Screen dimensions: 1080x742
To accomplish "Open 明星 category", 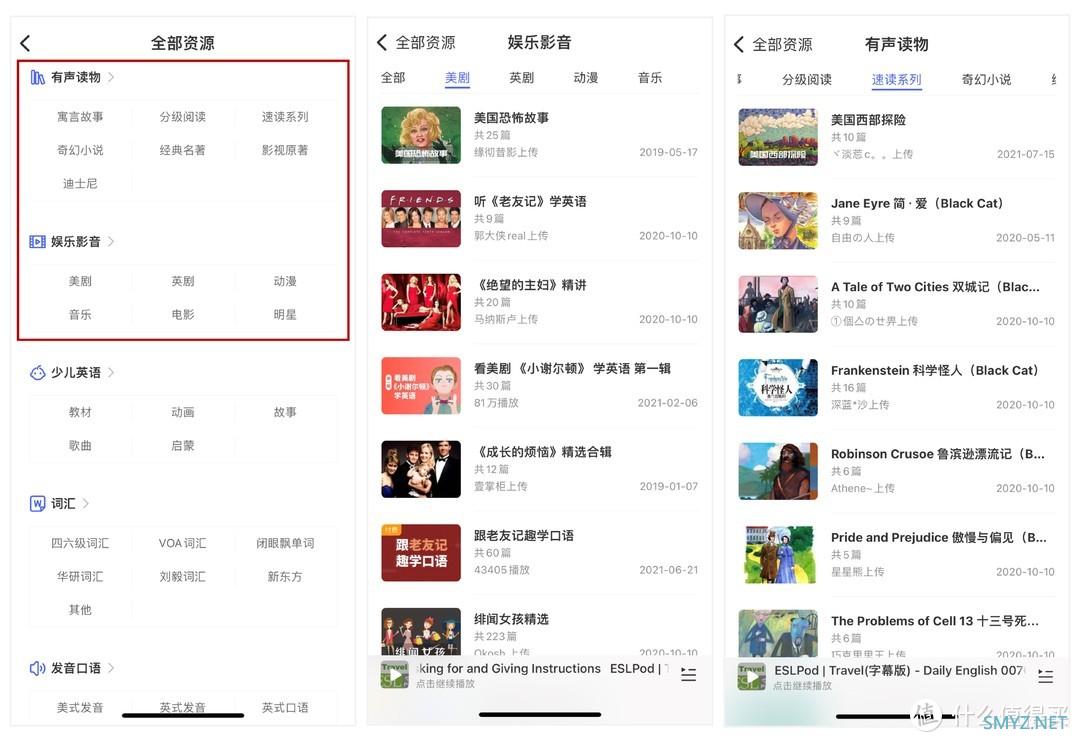I will pos(285,315).
